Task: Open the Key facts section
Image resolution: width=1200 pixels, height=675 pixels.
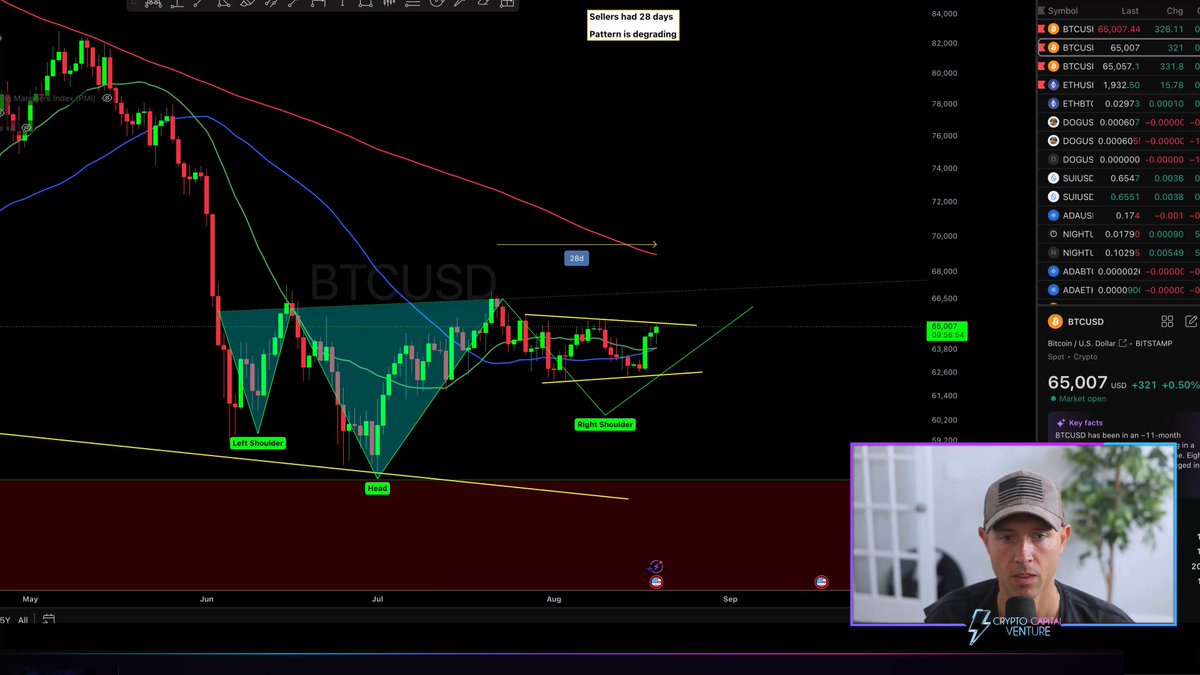Action: click(x=1085, y=423)
